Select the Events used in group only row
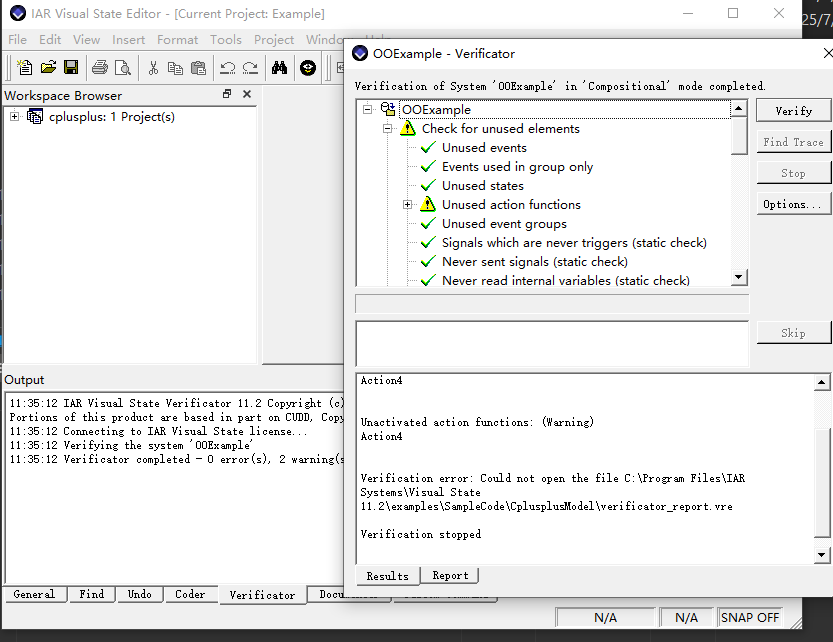This screenshot has height=642, width=833. (517, 167)
